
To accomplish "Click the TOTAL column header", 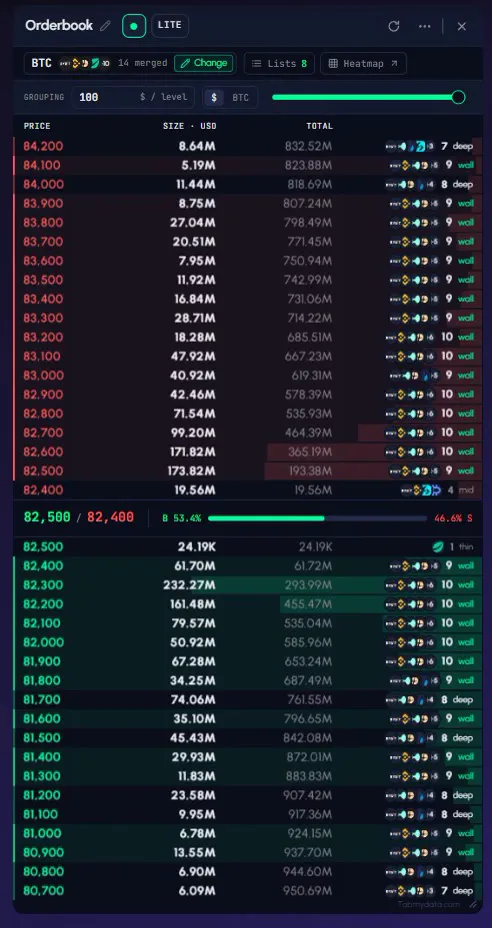I will 319,126.
